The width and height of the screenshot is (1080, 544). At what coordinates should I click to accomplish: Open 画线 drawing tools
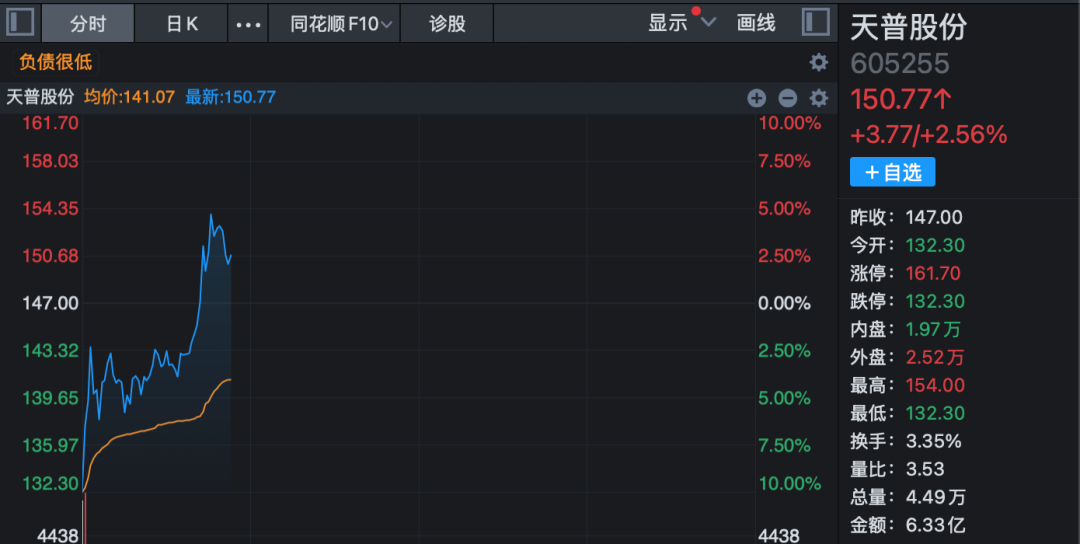click(x=756, y=23)
